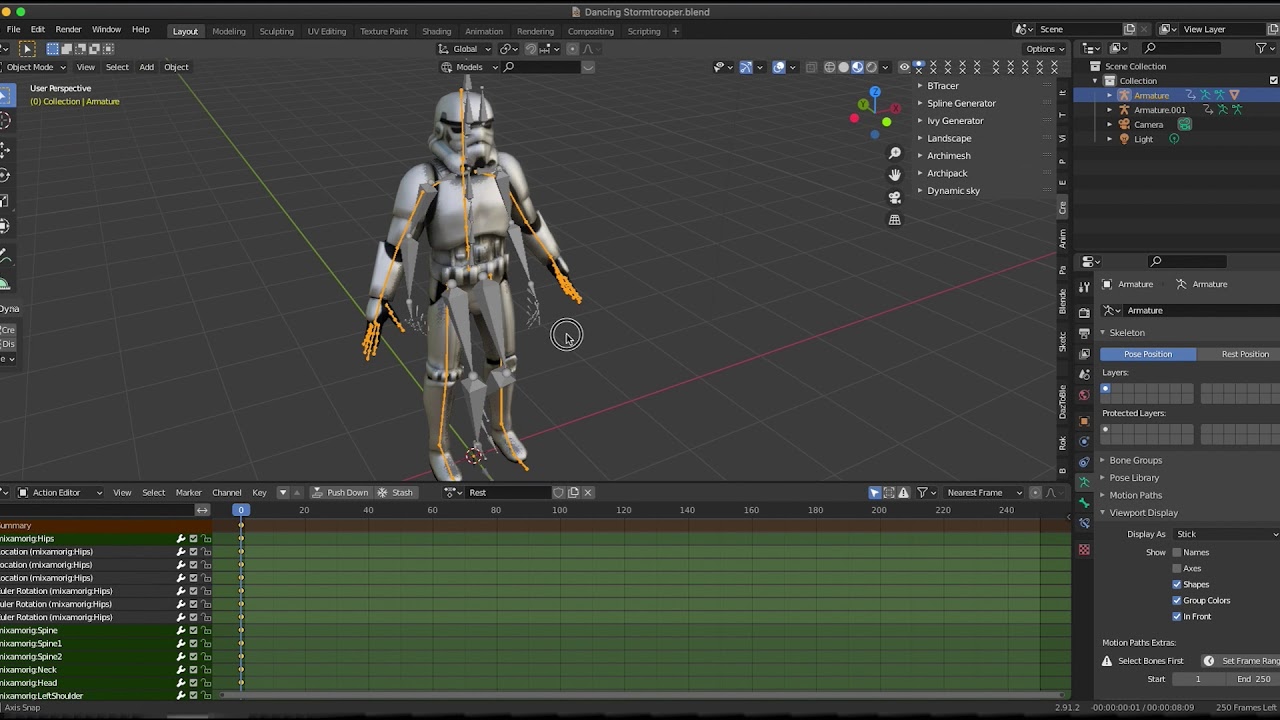The image size is (1280, 720).
Task: Click the Stash button
Action: point(395,492)
